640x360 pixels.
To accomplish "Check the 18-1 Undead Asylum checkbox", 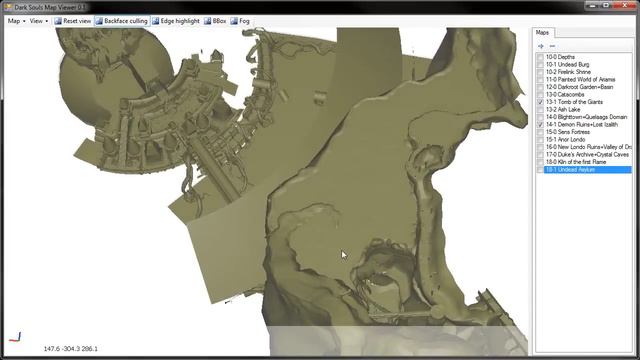I will [540, 169].
